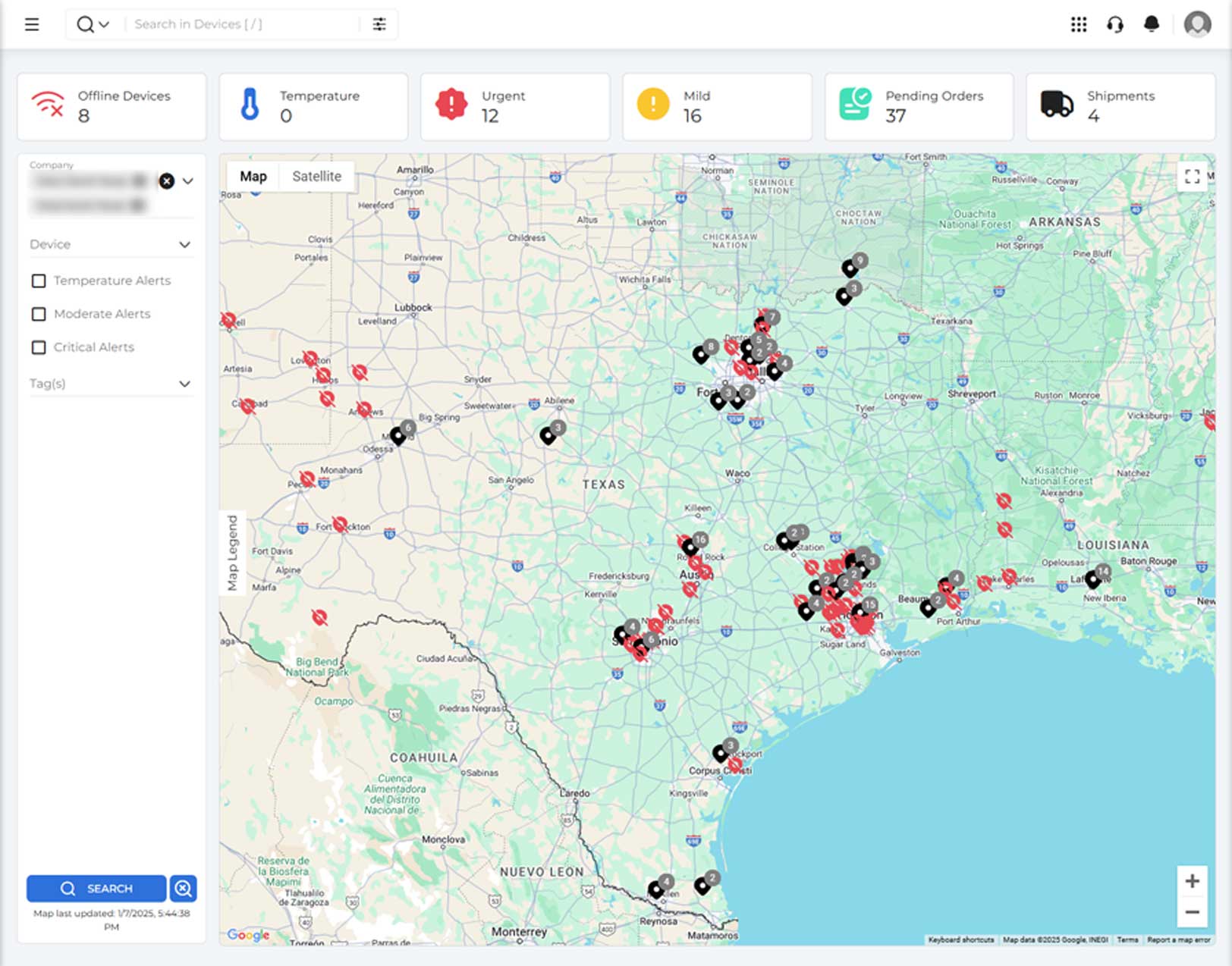Click Report a map error link
This screenshot has height=966, width=1232.
pos(1179,939)
